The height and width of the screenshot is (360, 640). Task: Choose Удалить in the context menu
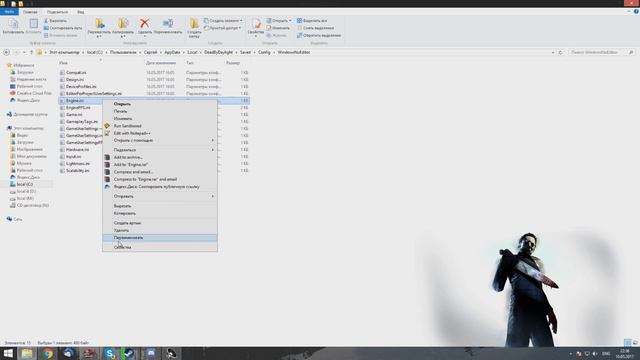click(160, 230)
